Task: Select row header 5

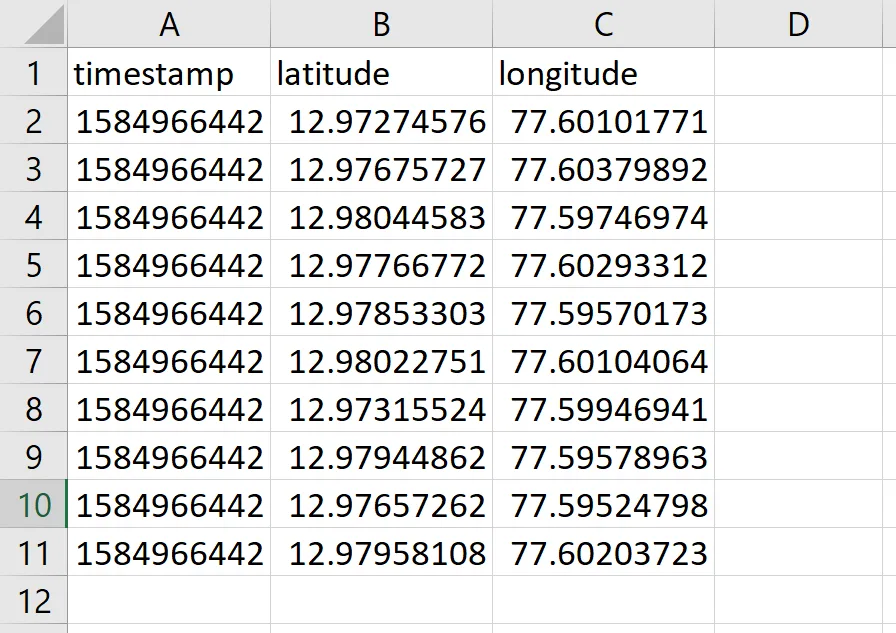Action: [34, 265]
